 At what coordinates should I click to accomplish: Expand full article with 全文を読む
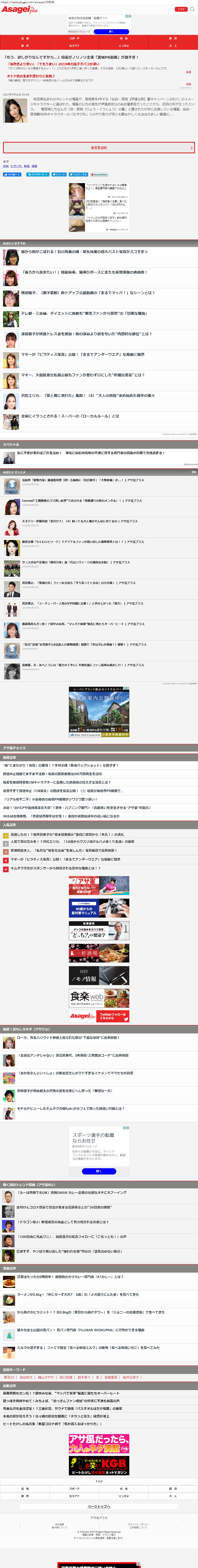coord(99,147)
